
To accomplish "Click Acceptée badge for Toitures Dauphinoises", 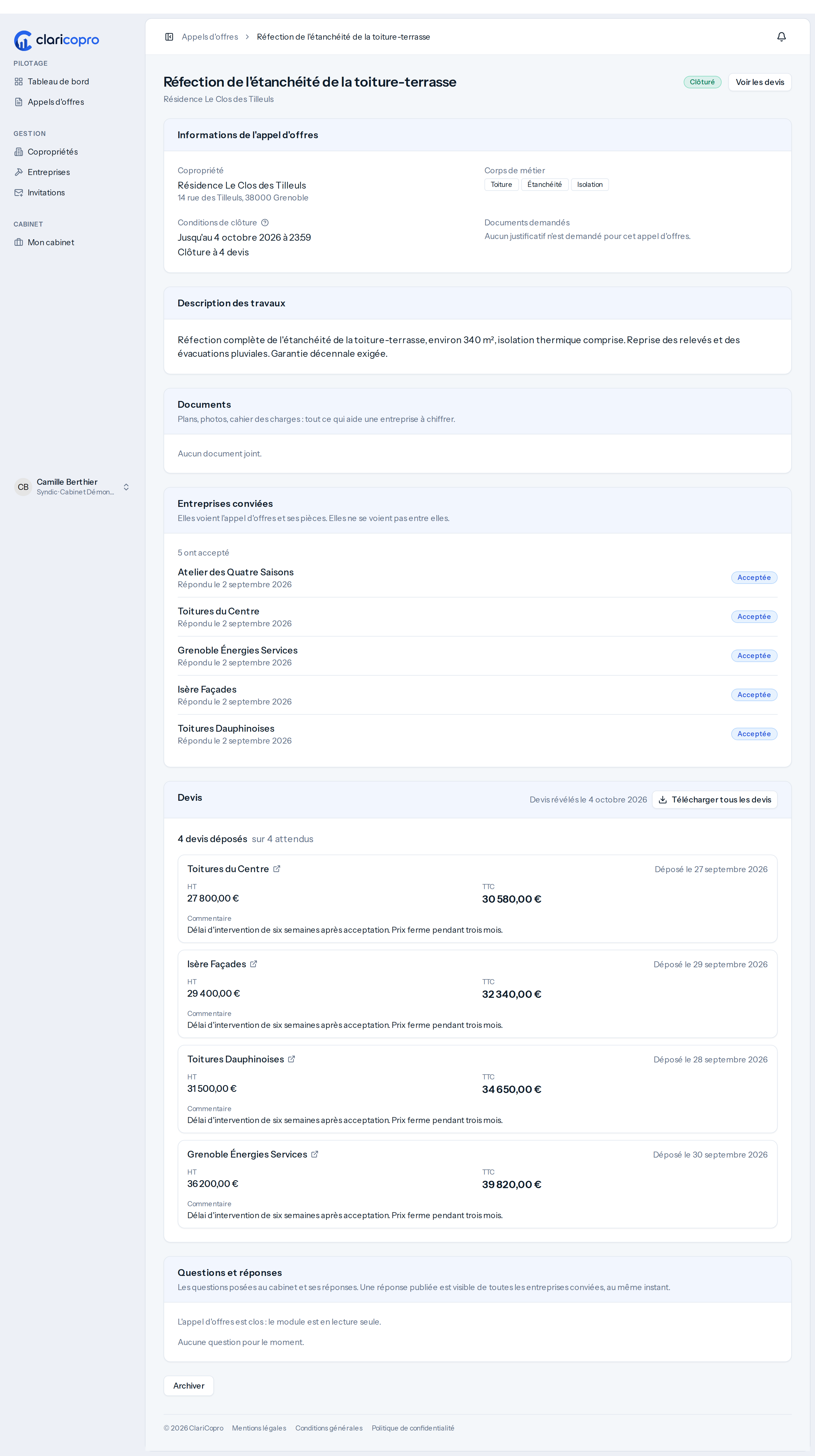I will [754, 734].
